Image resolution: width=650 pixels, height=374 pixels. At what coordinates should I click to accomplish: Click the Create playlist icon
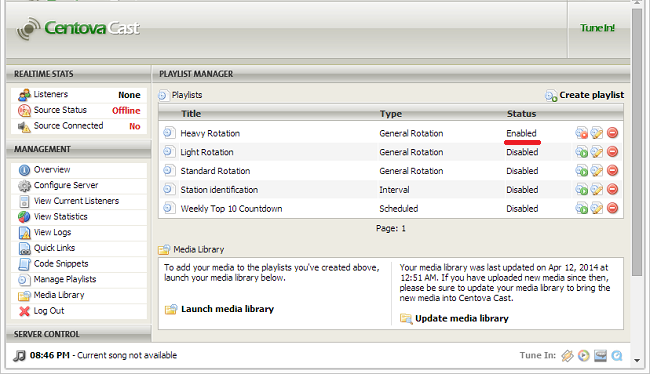[551, 95]
